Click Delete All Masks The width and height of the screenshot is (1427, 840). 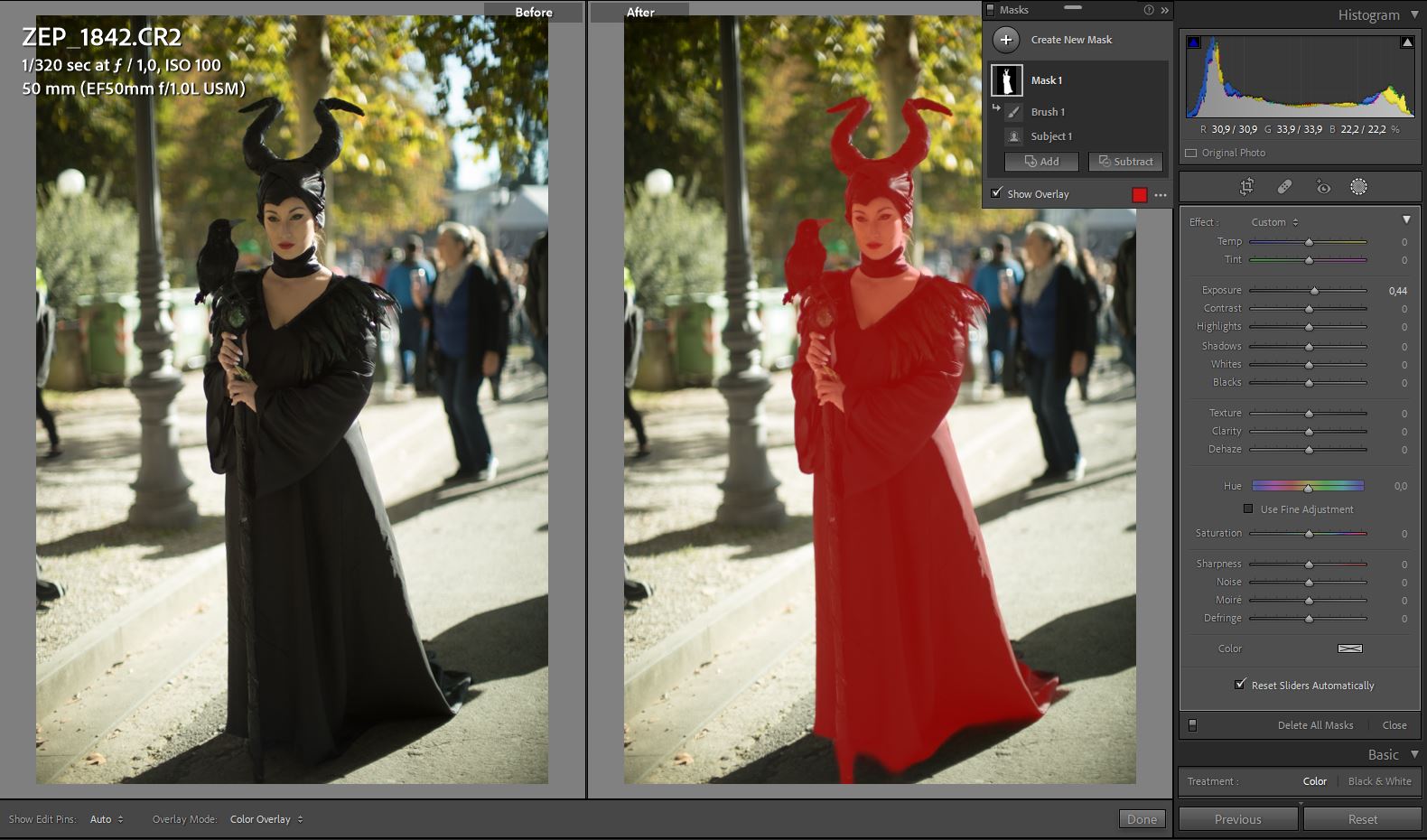(1315, 725)
